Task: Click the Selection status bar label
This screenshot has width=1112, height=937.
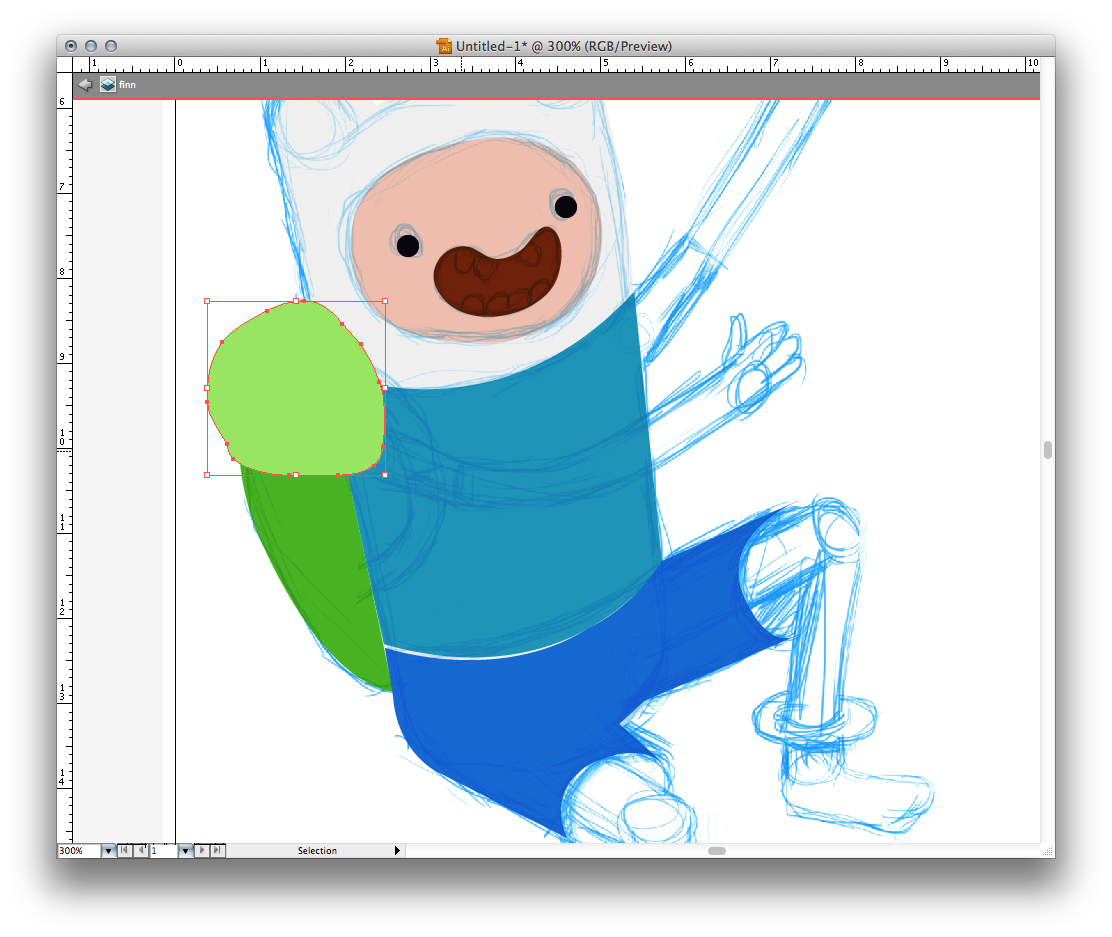Action: click(x=317, y=851)
